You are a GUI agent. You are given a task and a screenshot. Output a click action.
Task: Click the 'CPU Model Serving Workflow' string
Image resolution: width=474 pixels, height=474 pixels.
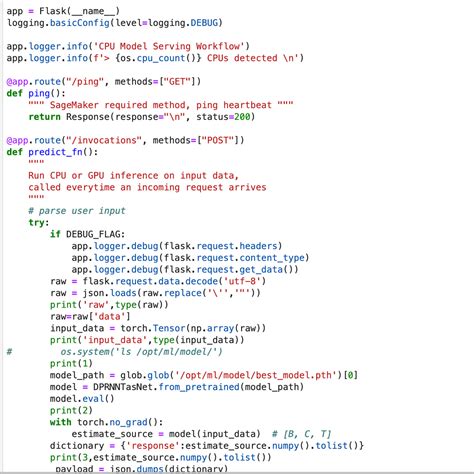pos(169,46)
